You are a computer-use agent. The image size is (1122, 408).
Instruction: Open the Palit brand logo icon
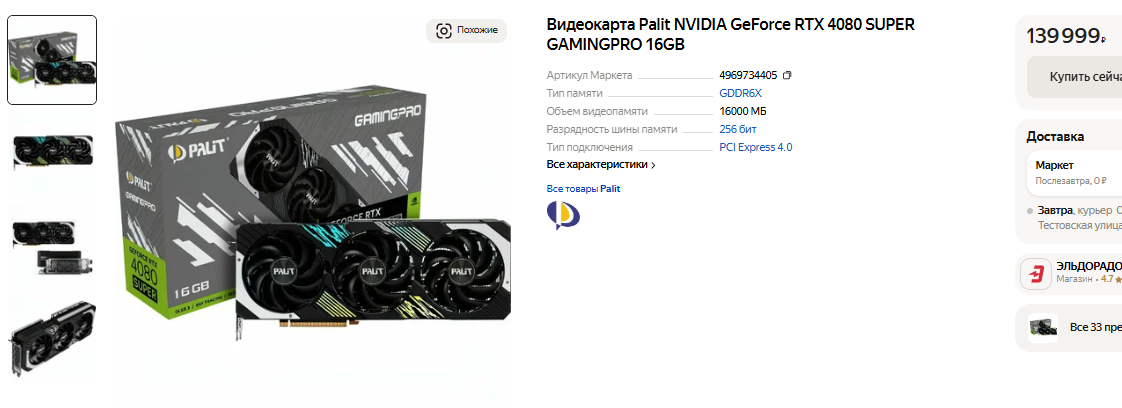563,215
